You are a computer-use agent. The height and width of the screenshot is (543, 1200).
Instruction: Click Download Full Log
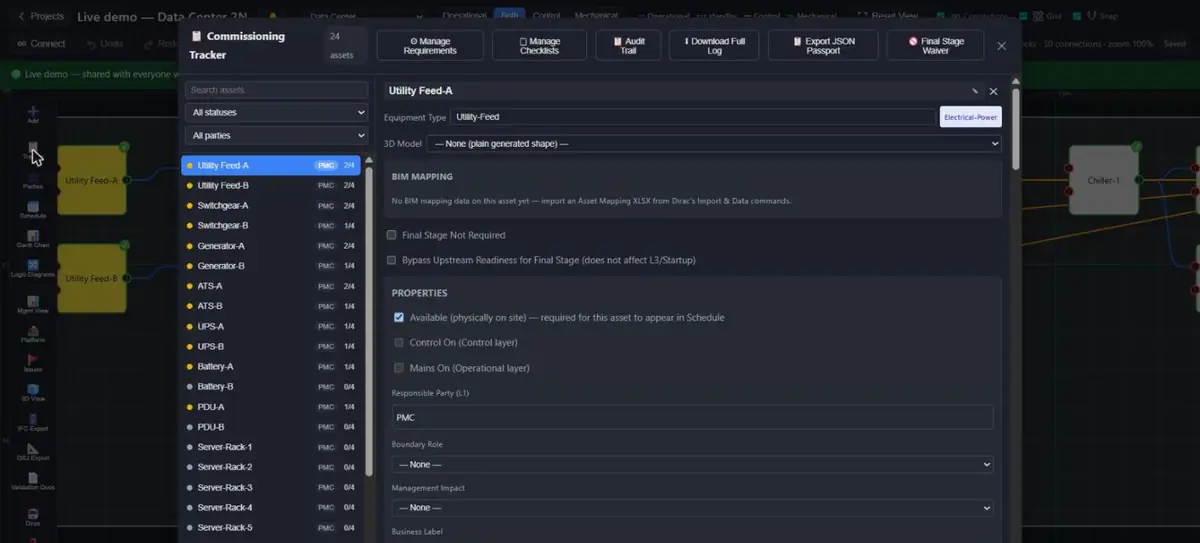[714, 45]
